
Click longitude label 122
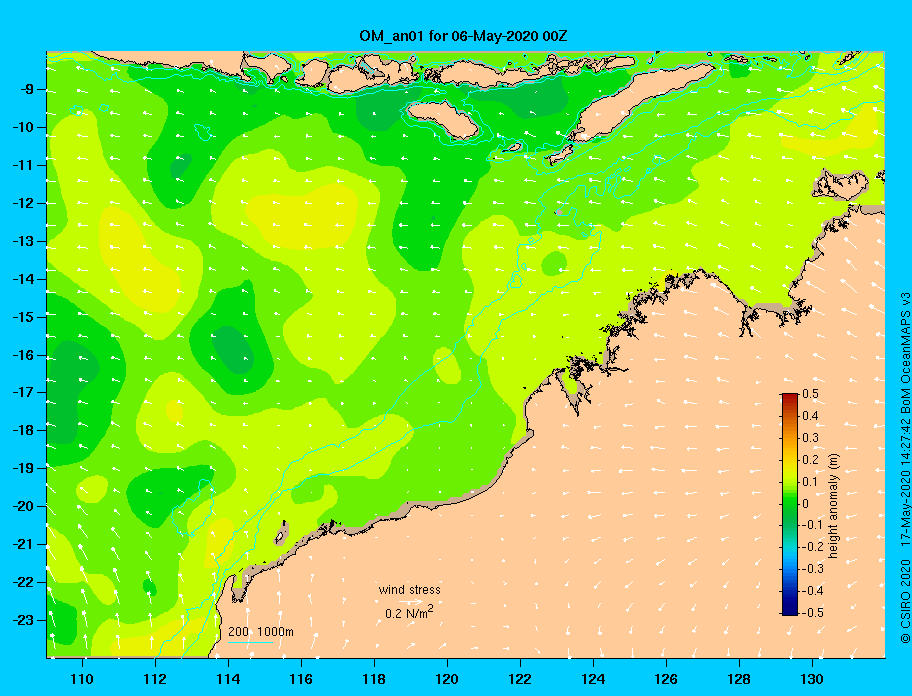pos(520,679)
